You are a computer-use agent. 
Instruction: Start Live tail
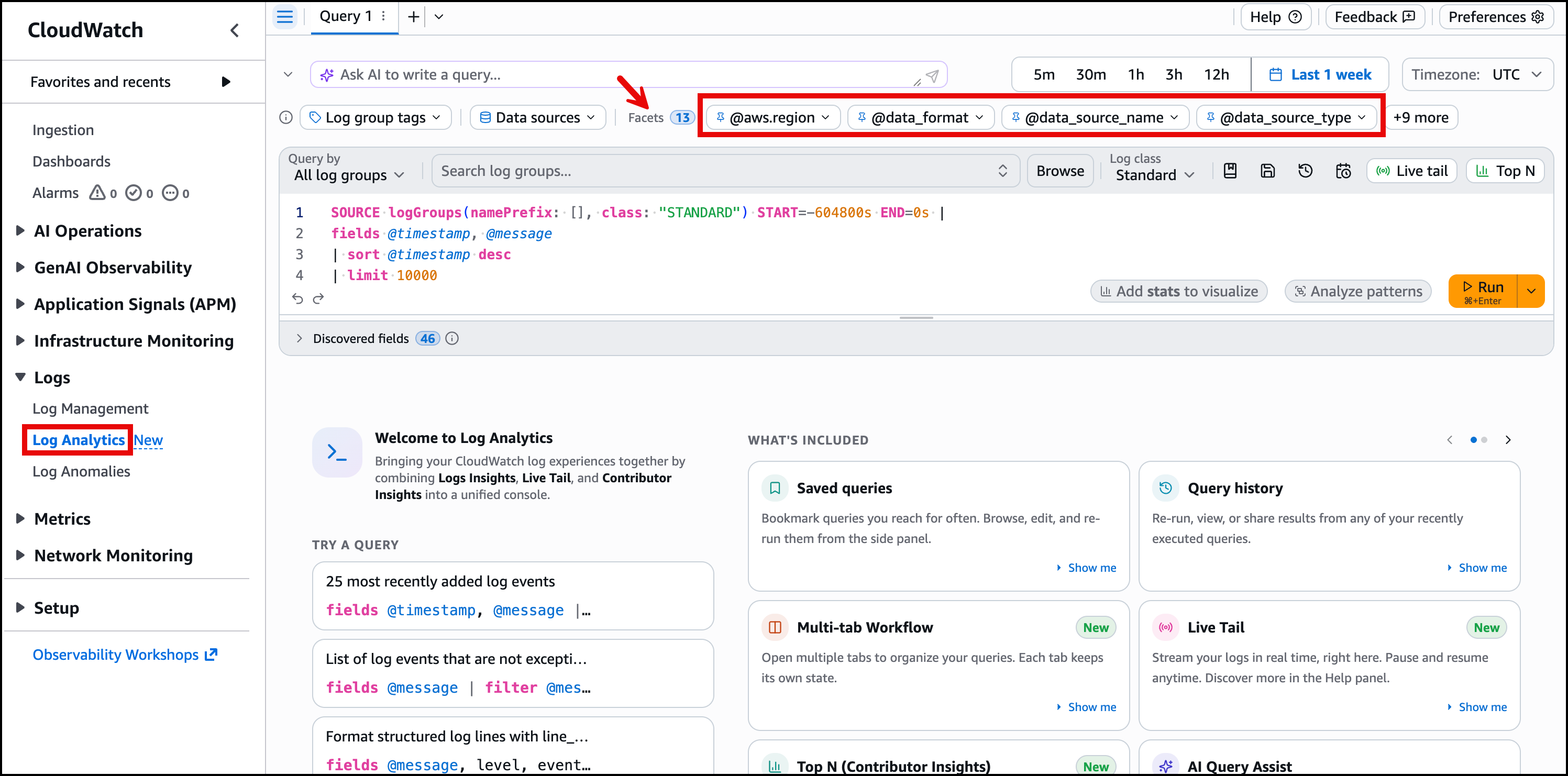pos(1411,171)
